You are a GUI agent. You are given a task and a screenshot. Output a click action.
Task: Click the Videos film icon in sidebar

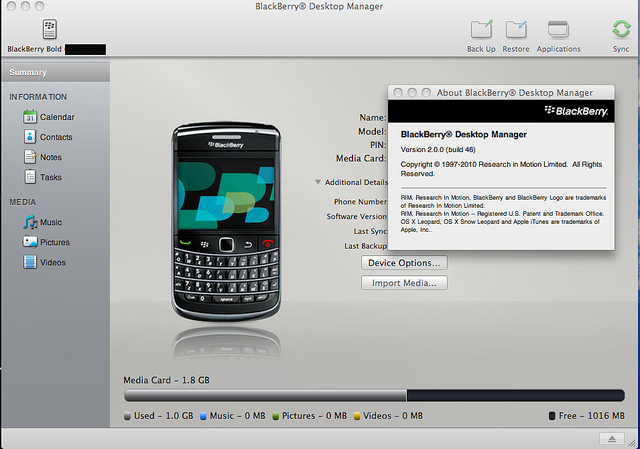[30, 262]
